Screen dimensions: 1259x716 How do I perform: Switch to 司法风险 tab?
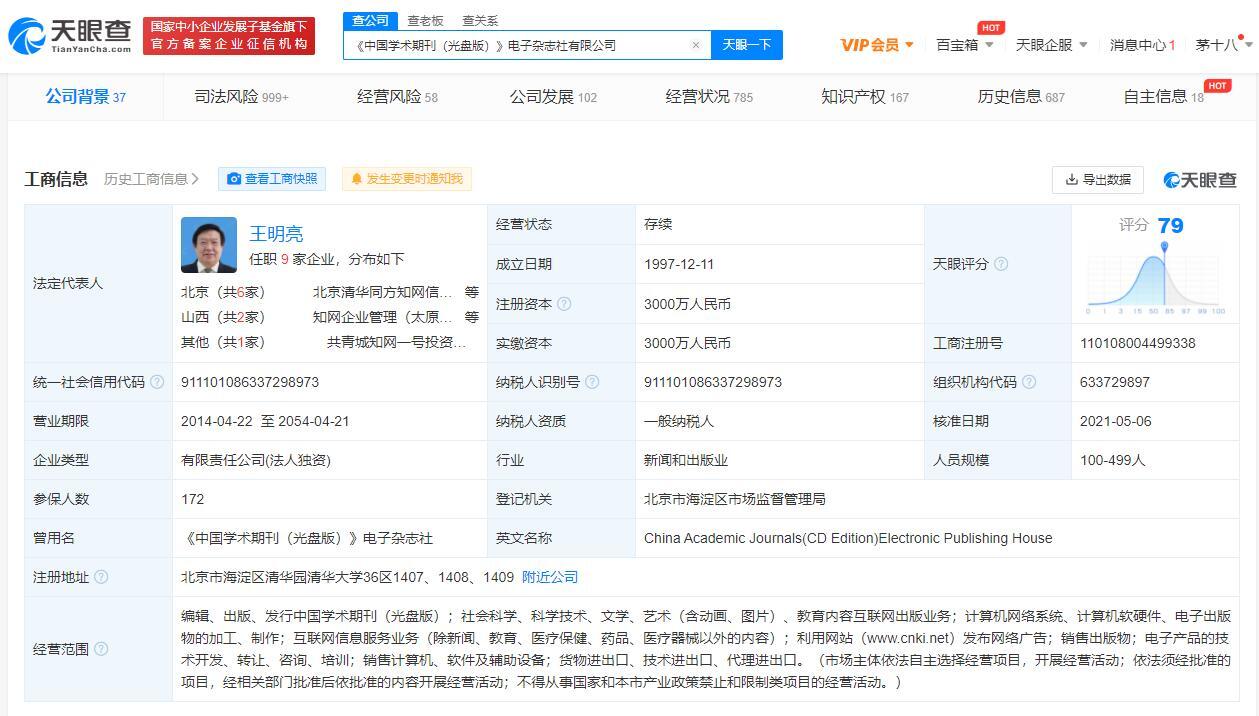pyautogui.click(x=241, y=97)
